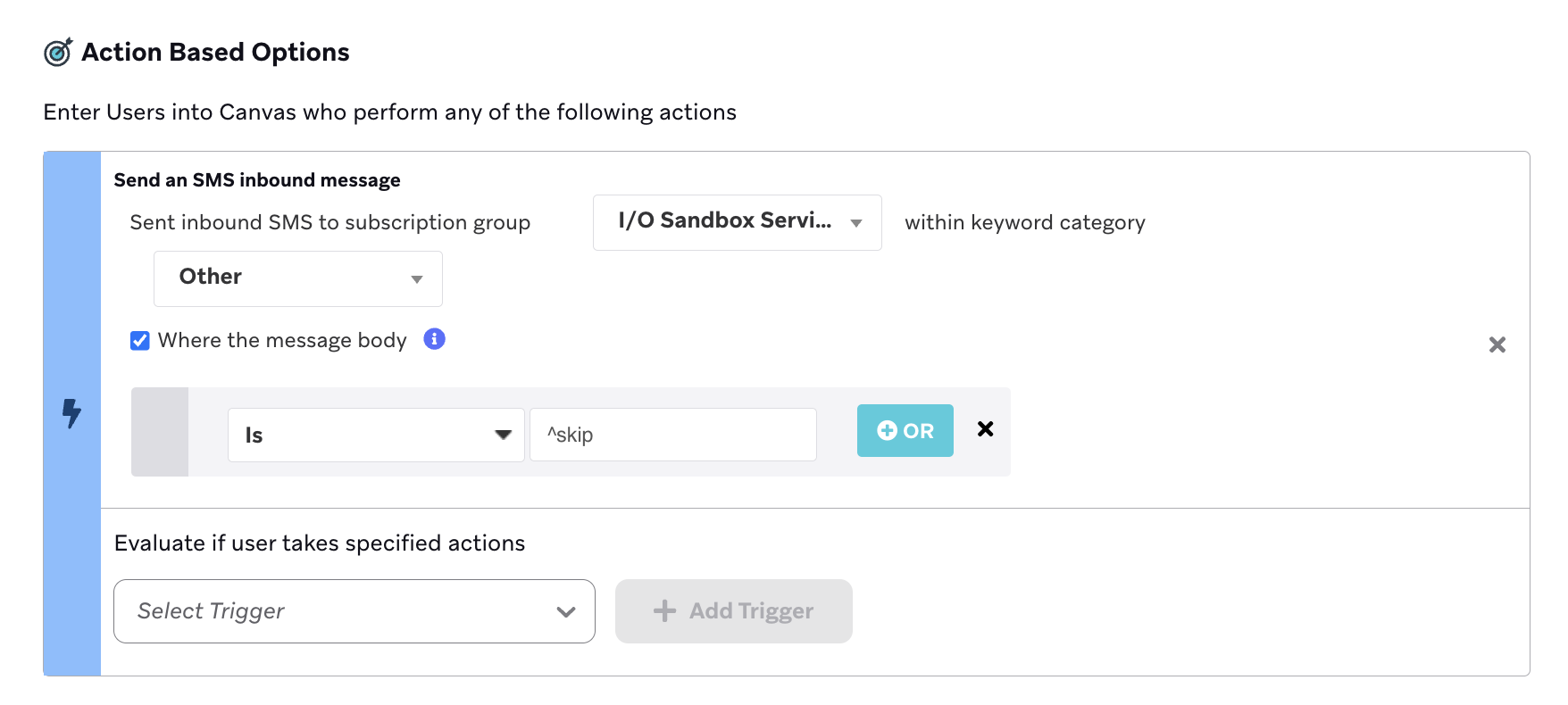The image size is (1568, 705).
Task: Expand the Other keyword category dropdown
Action: 297,278
